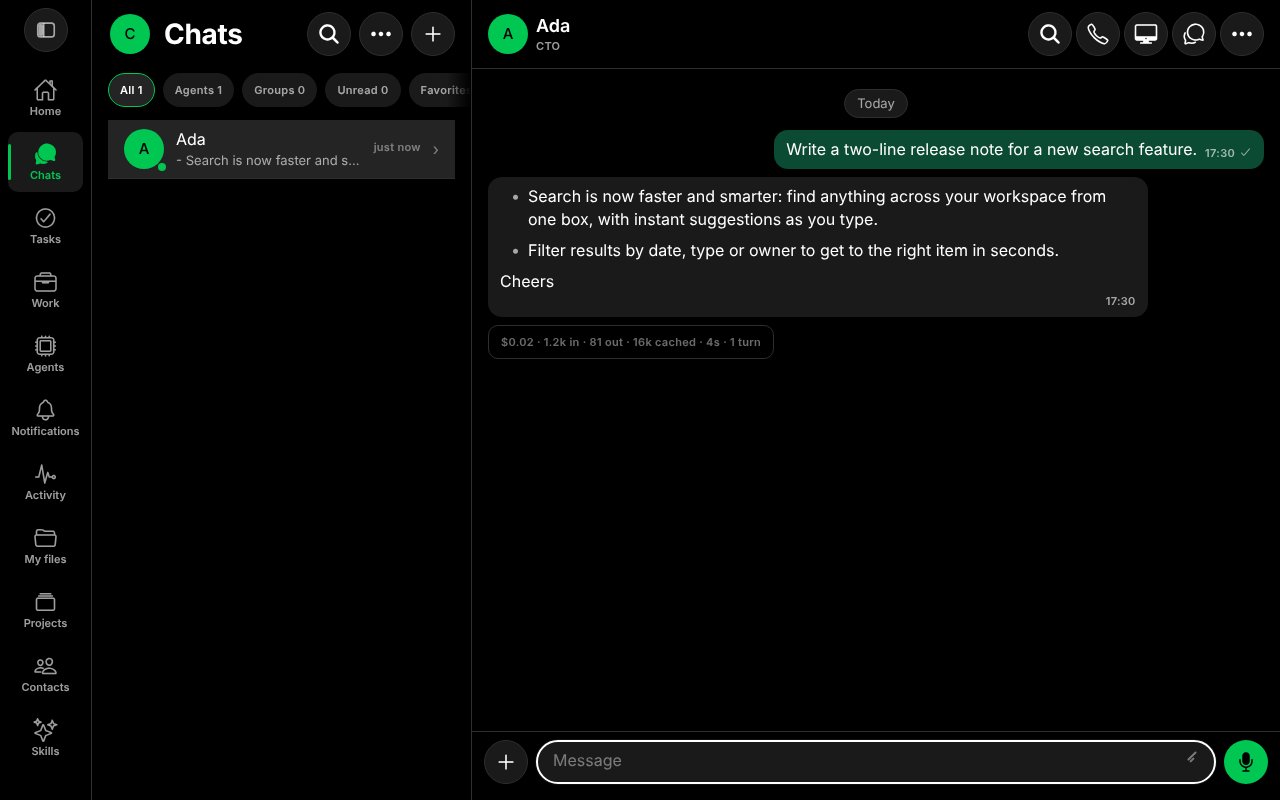Viewport: 1280px width, 800px height.
Task: Click Ada's avatar in the conversation header
Action: point(508,34)
